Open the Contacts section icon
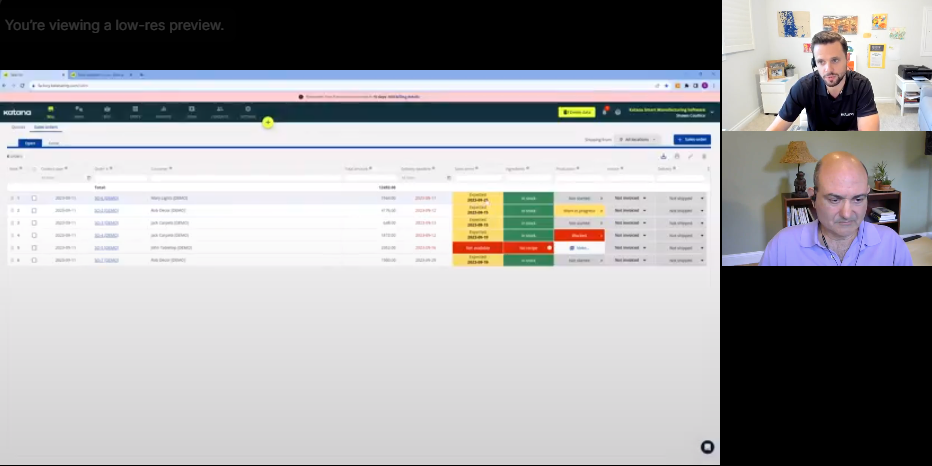Screen dimensions: 932x466 click(x=219, y=112)
